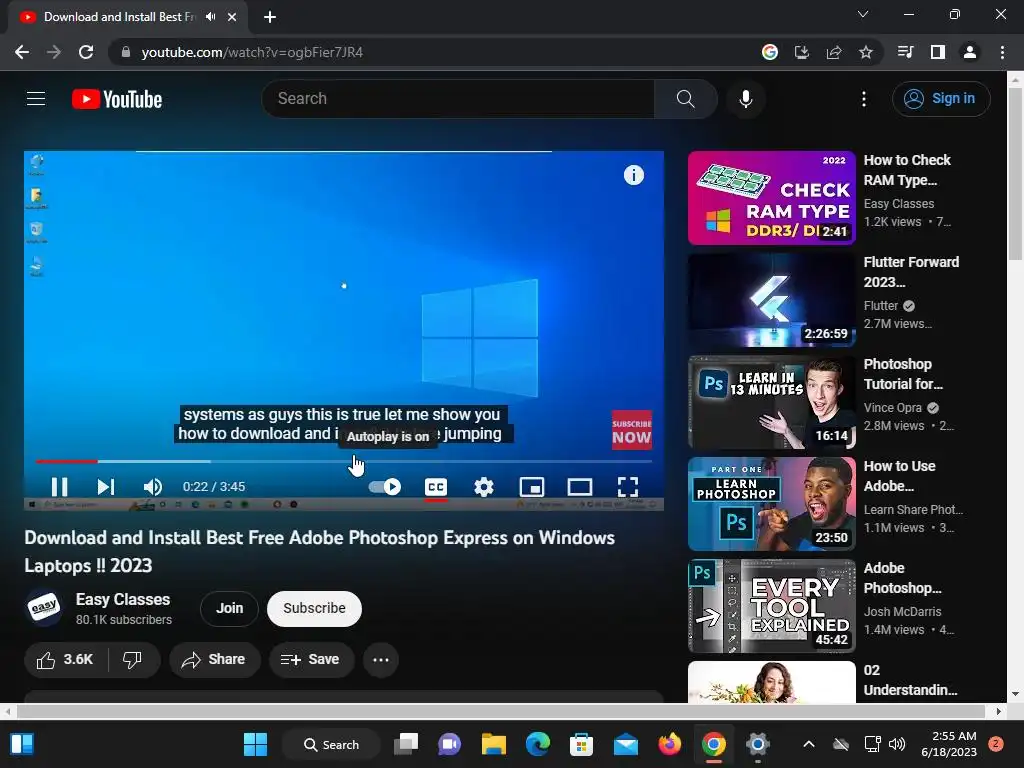Mute the tab via tab speaker icon
The width and height of the screenshot is (1024, 768).
(210, 17)
